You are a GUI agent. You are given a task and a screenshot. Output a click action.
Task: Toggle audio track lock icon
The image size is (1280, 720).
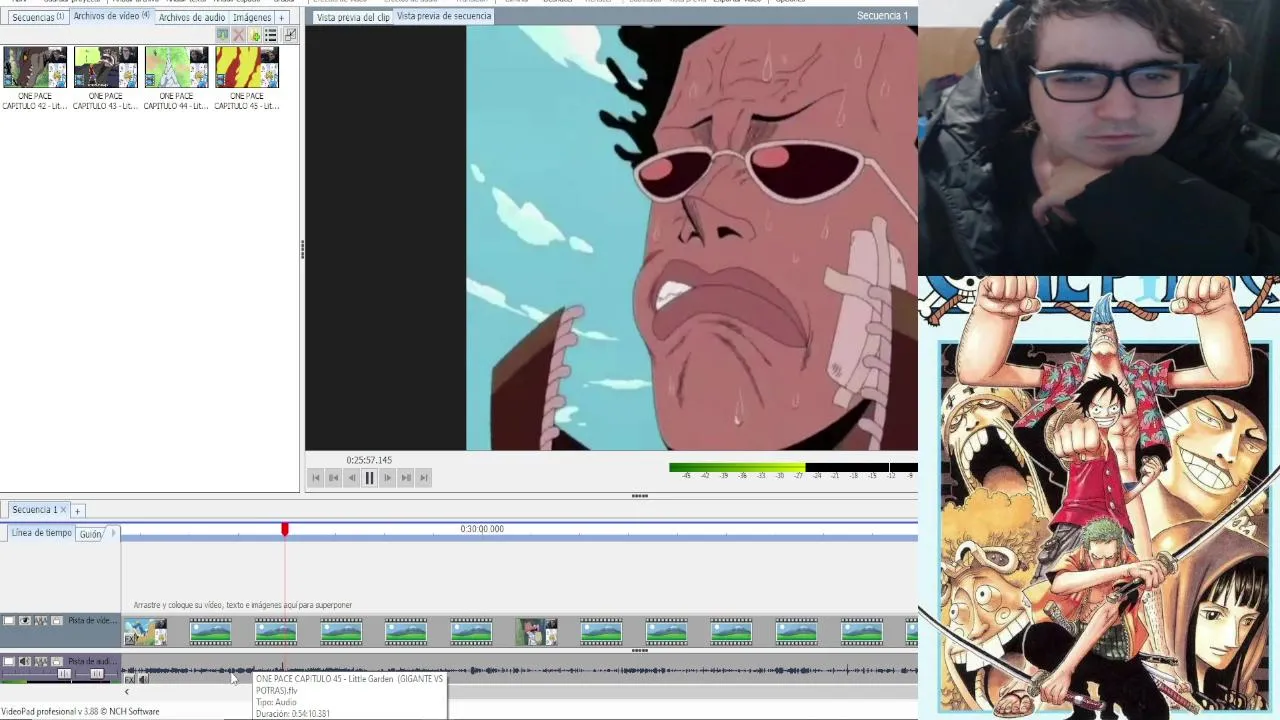pos(57,661)
